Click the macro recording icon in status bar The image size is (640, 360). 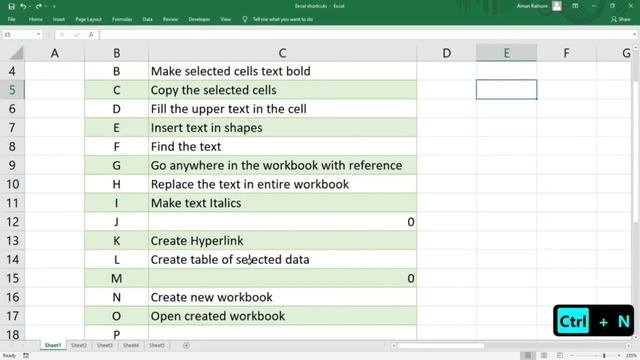pyautogui.click(x=26, y=356)
